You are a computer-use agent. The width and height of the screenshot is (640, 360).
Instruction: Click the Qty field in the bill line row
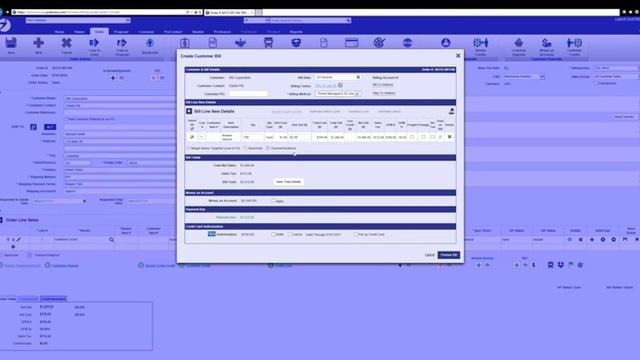253,137
